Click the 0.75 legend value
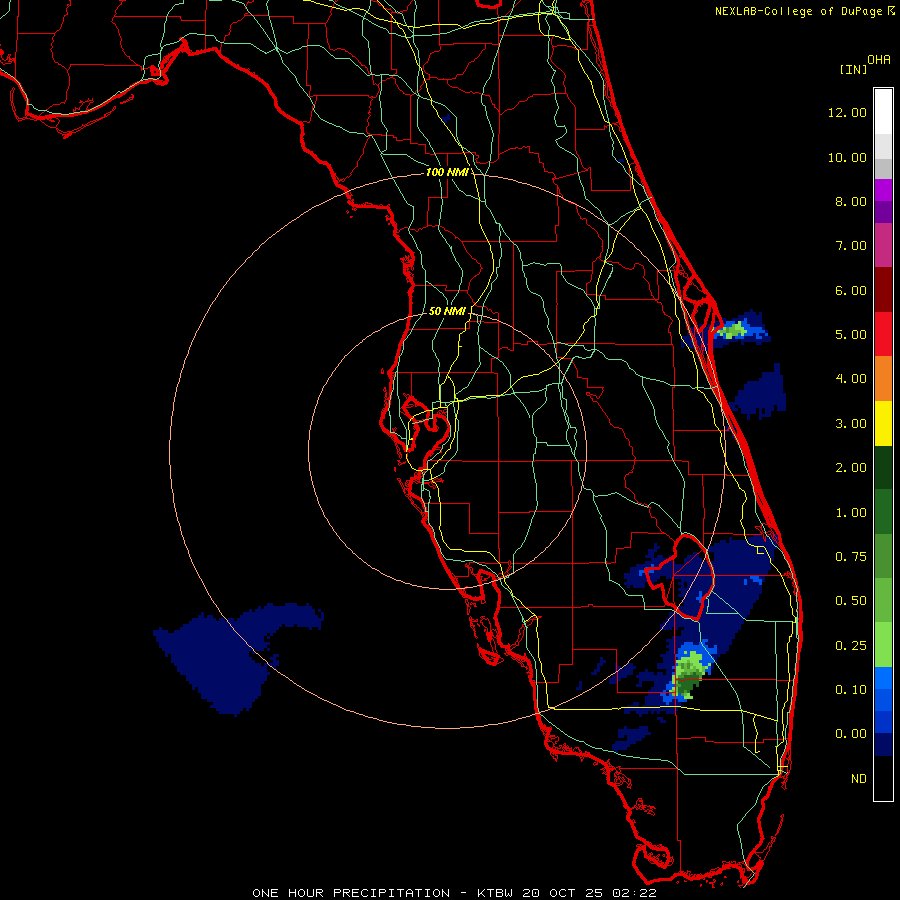 (851, 557)
